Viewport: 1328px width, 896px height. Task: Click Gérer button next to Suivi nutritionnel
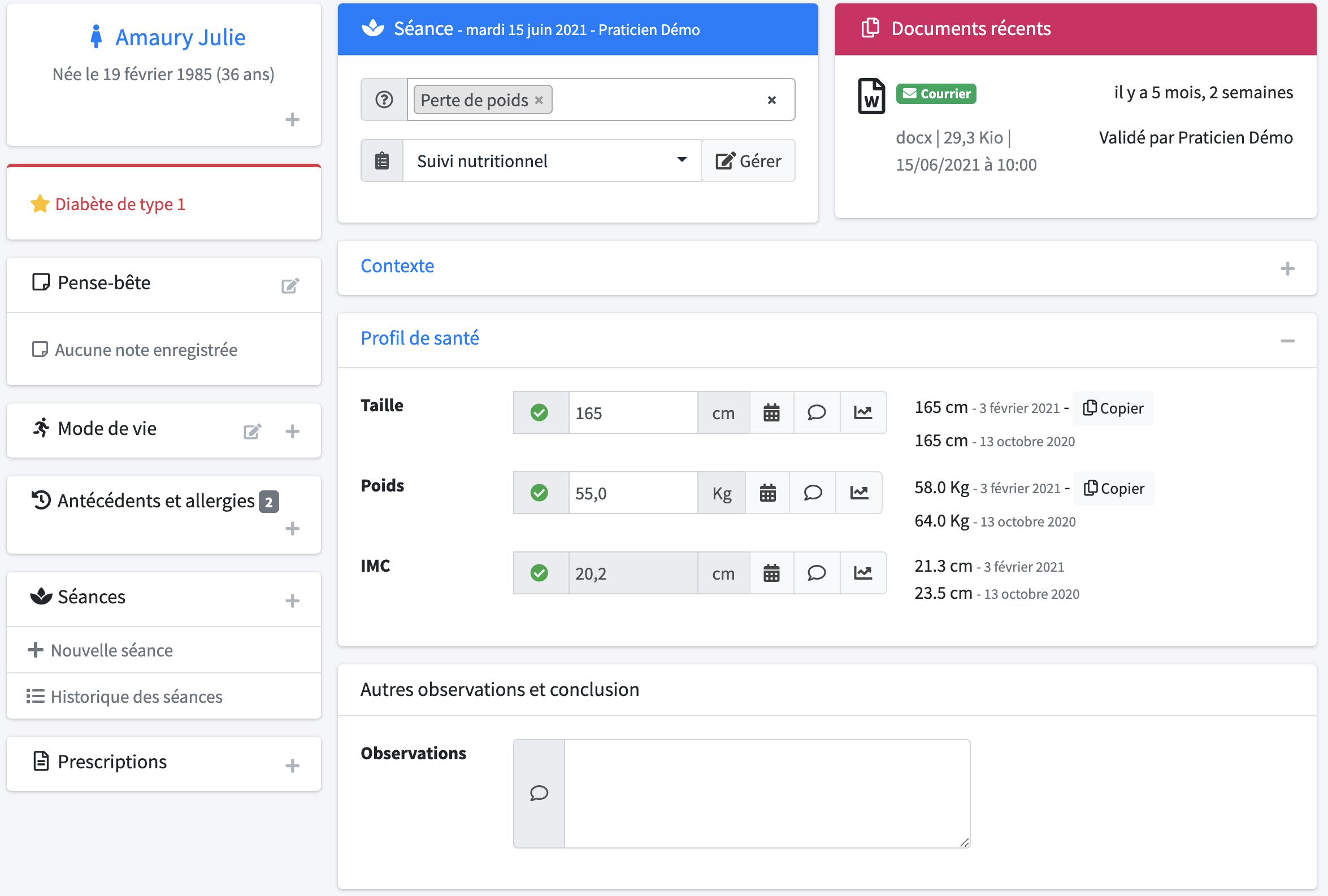tap(748, 160)
